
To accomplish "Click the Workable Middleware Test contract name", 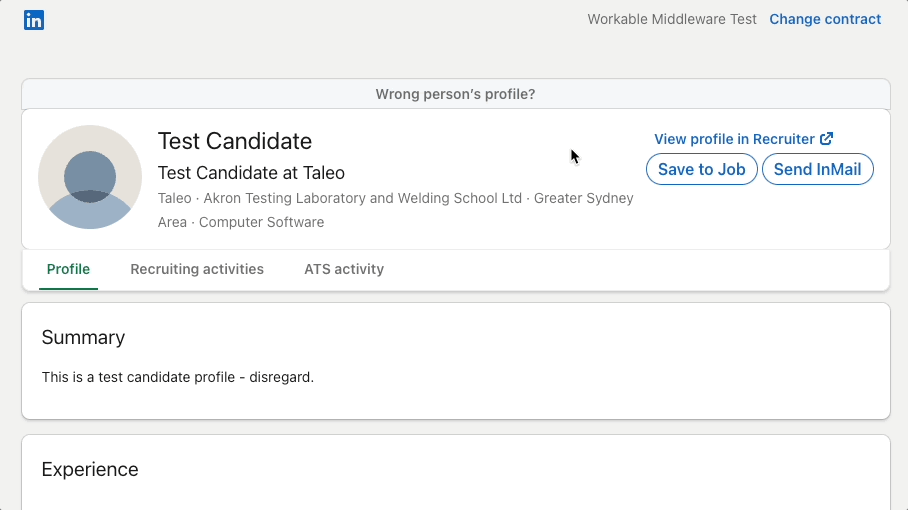I will click(672, 19).
